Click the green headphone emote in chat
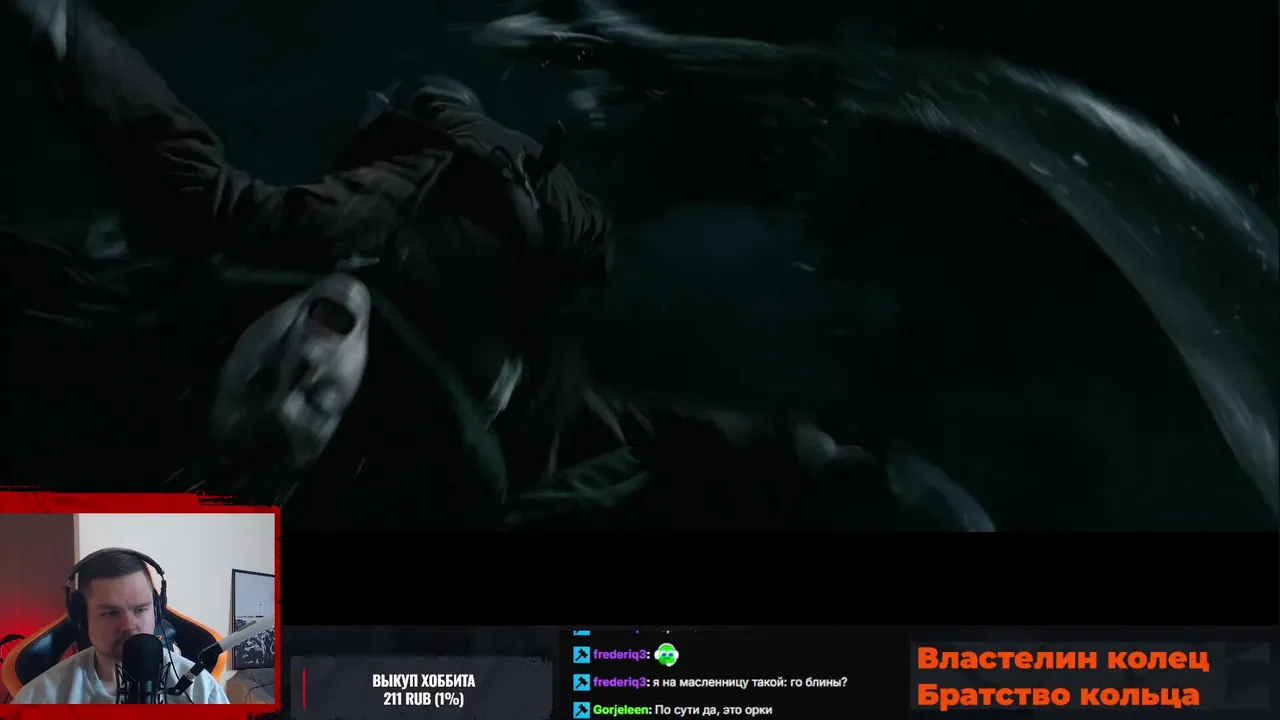The width and height of the screenshot is (1280, 720). (x=666, y=655)
